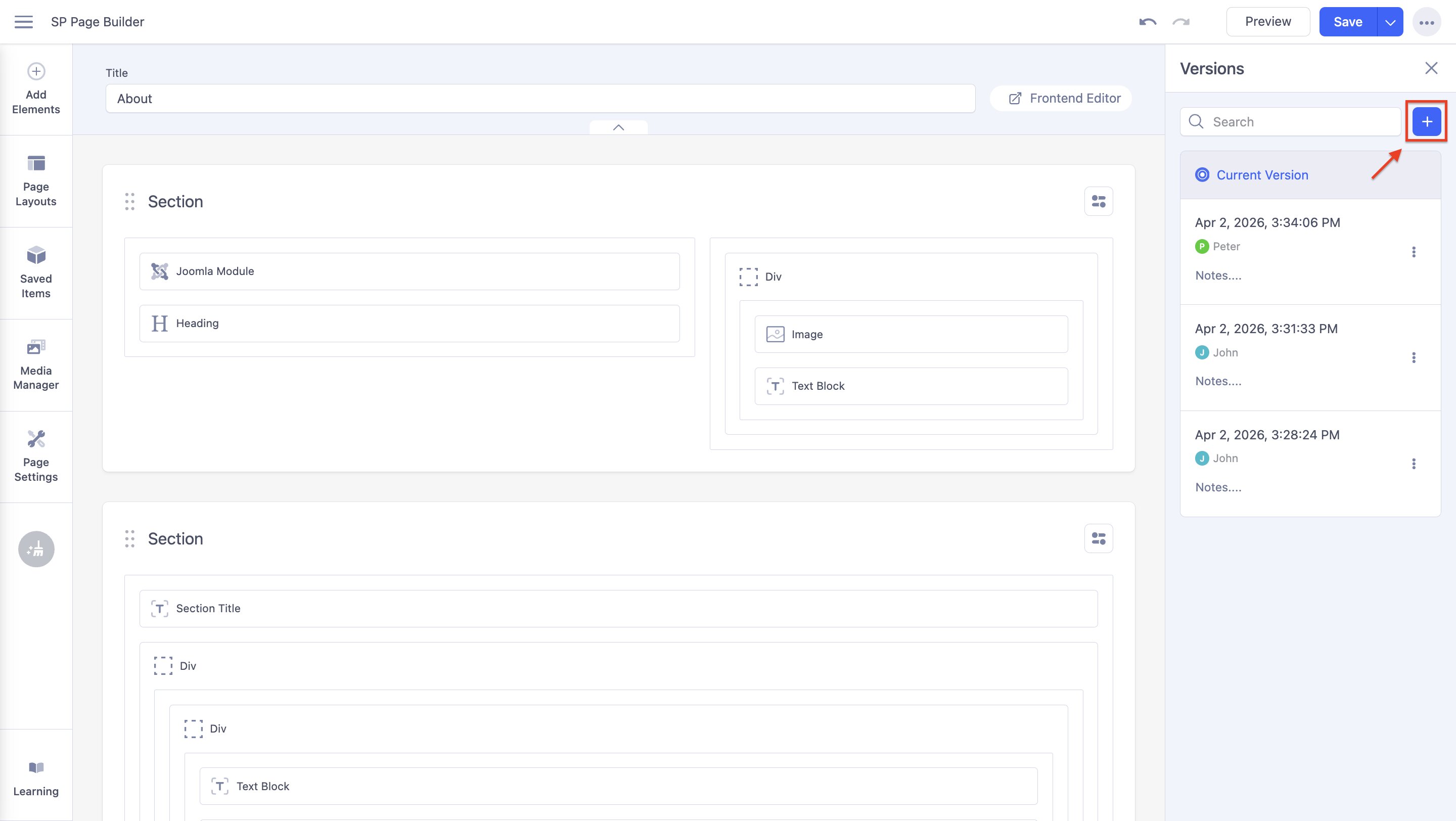Open the Media Manager
The height and width of the screenshot is (821, 1456).
pos(36,364)
